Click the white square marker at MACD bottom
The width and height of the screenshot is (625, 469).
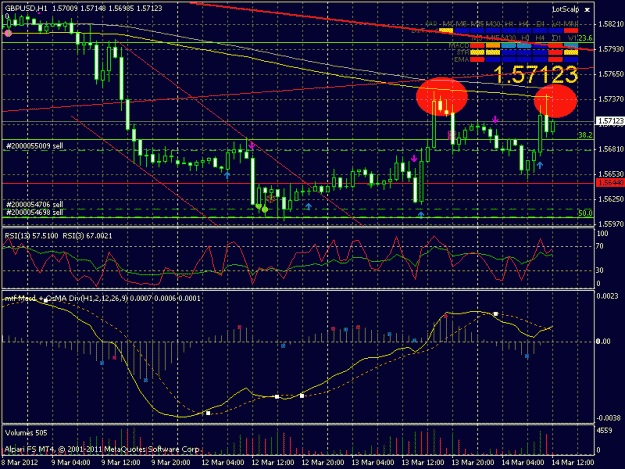(208, 413)
